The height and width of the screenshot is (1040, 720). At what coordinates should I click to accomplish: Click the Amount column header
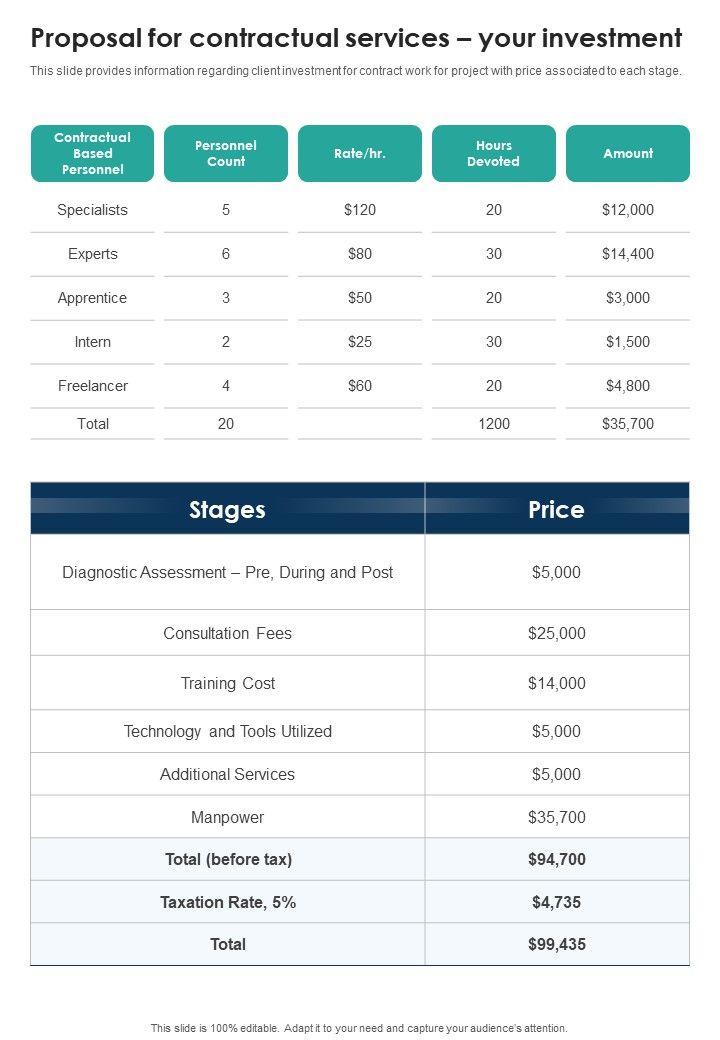click(x=628, y=153)
